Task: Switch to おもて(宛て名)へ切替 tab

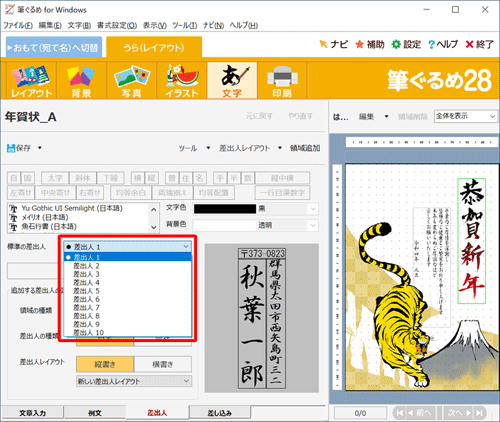Action: 54,47
